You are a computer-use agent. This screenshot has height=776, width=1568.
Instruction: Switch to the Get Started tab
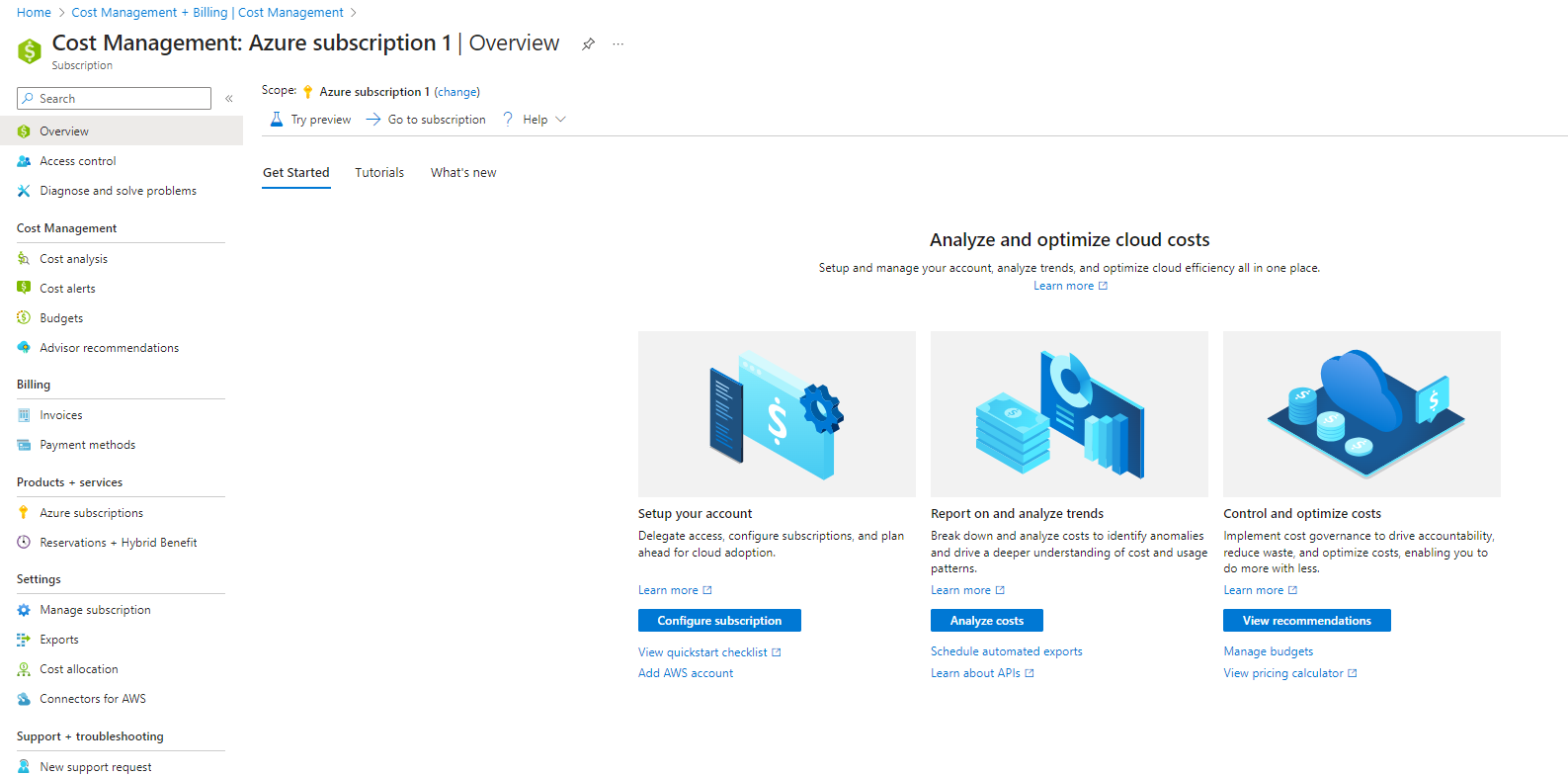coord(296,173)
